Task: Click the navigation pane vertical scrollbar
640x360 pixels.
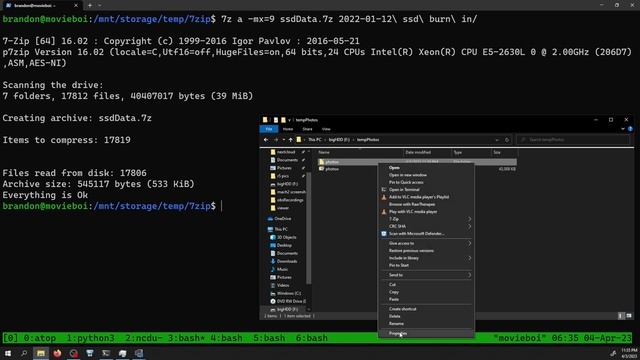Action: (x=309, y=227)
